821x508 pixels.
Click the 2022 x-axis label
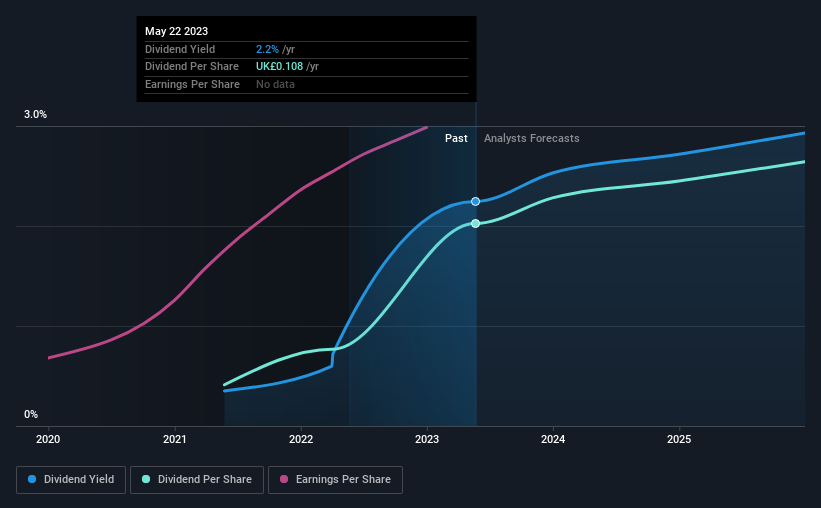click(x=301, y=439)
